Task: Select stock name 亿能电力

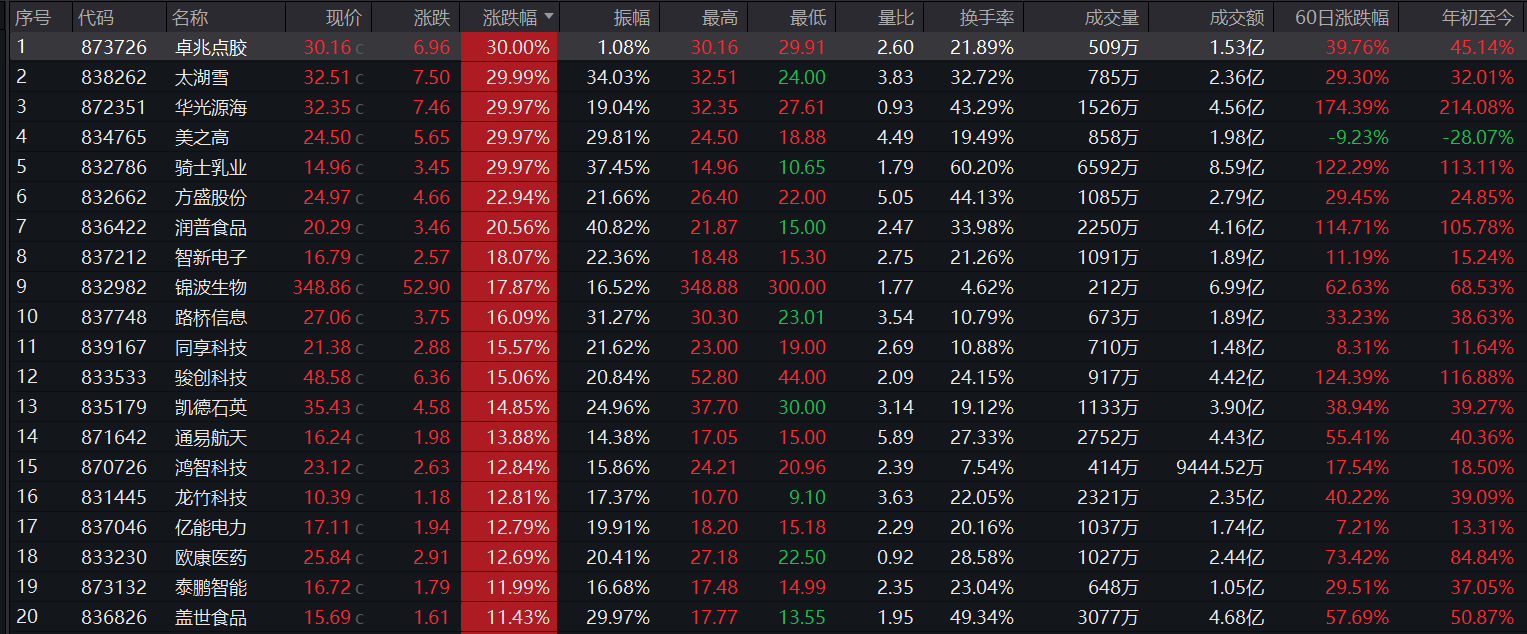Action: point(210,527)
